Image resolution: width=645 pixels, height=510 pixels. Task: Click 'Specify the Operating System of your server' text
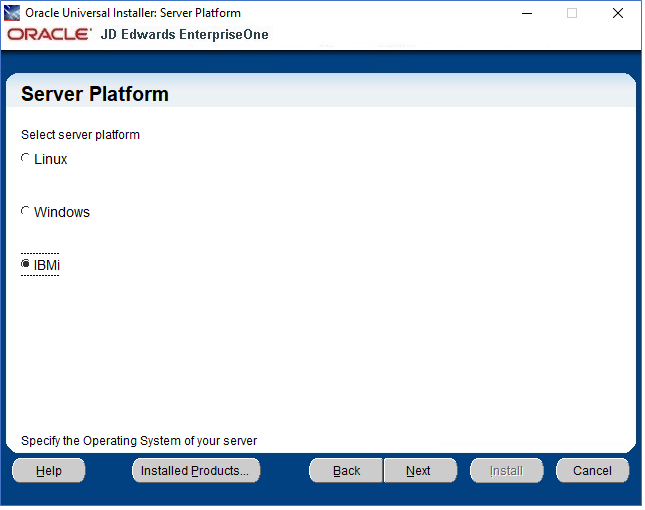pos(139,441)
